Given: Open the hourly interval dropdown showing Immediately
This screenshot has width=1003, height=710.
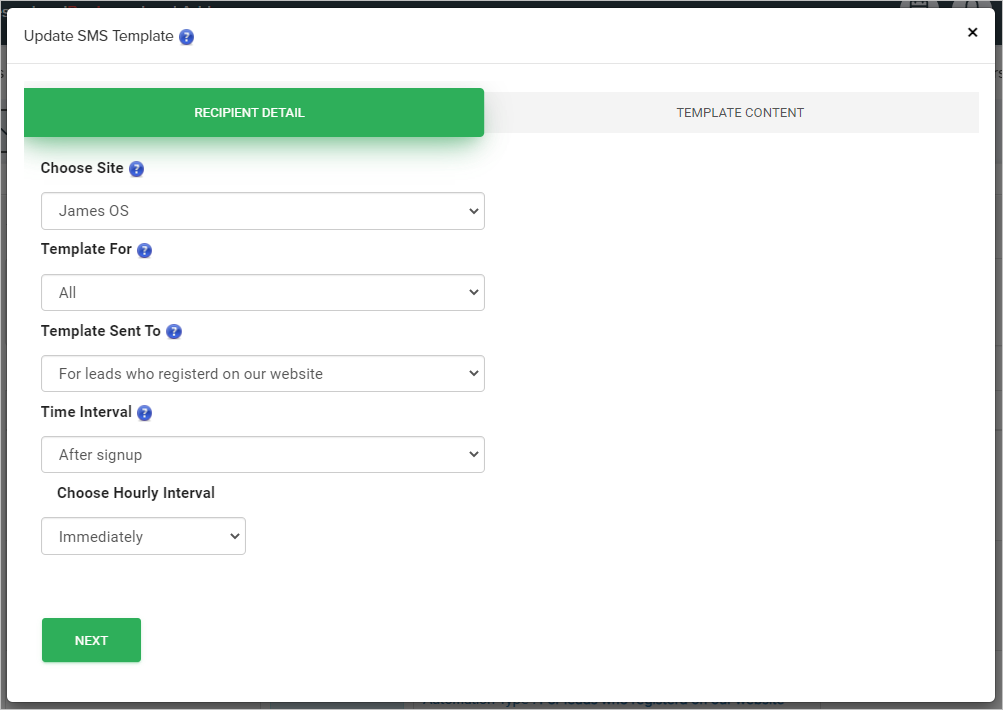Looking at the screenshot, I should (143, 536).
